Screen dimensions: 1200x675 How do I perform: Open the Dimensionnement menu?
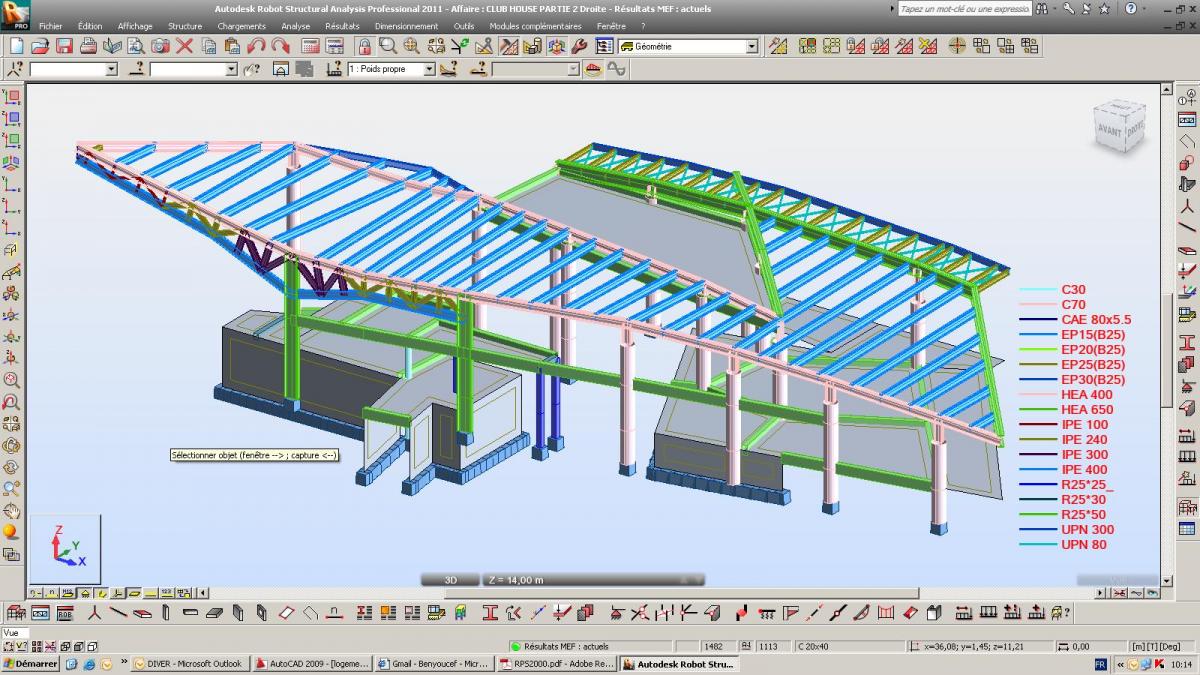click(x=407, y=26)
